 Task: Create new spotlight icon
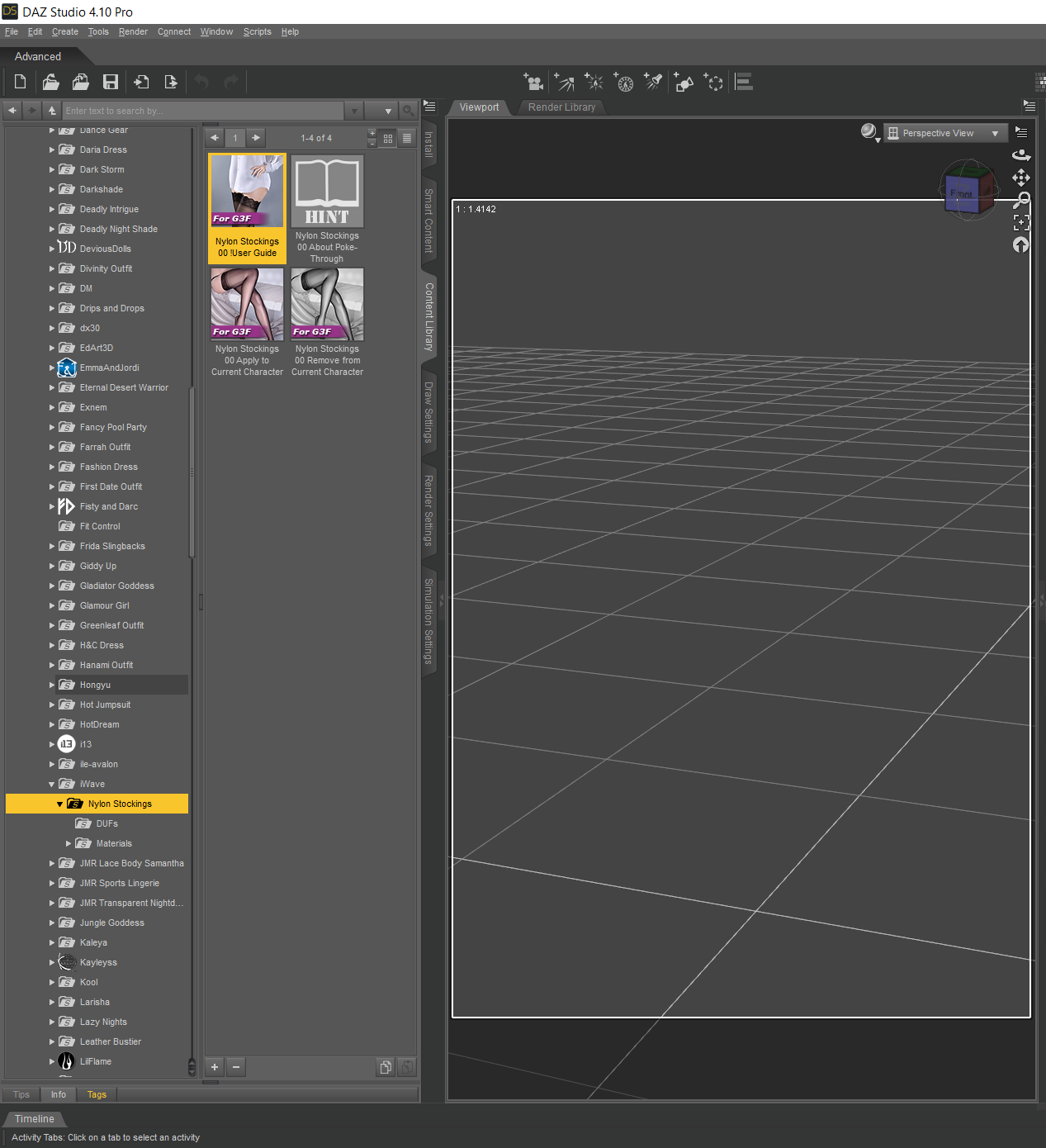click(x=654, y=82)
